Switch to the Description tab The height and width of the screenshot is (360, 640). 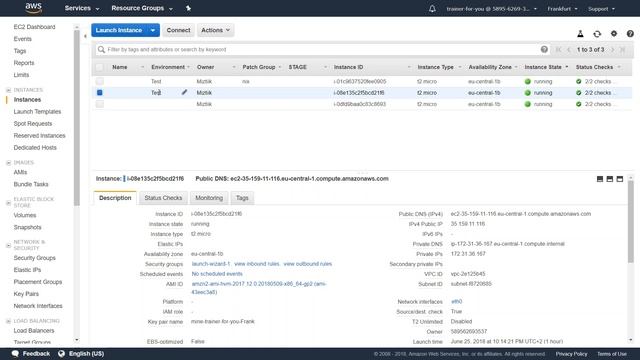click(115, 198)
